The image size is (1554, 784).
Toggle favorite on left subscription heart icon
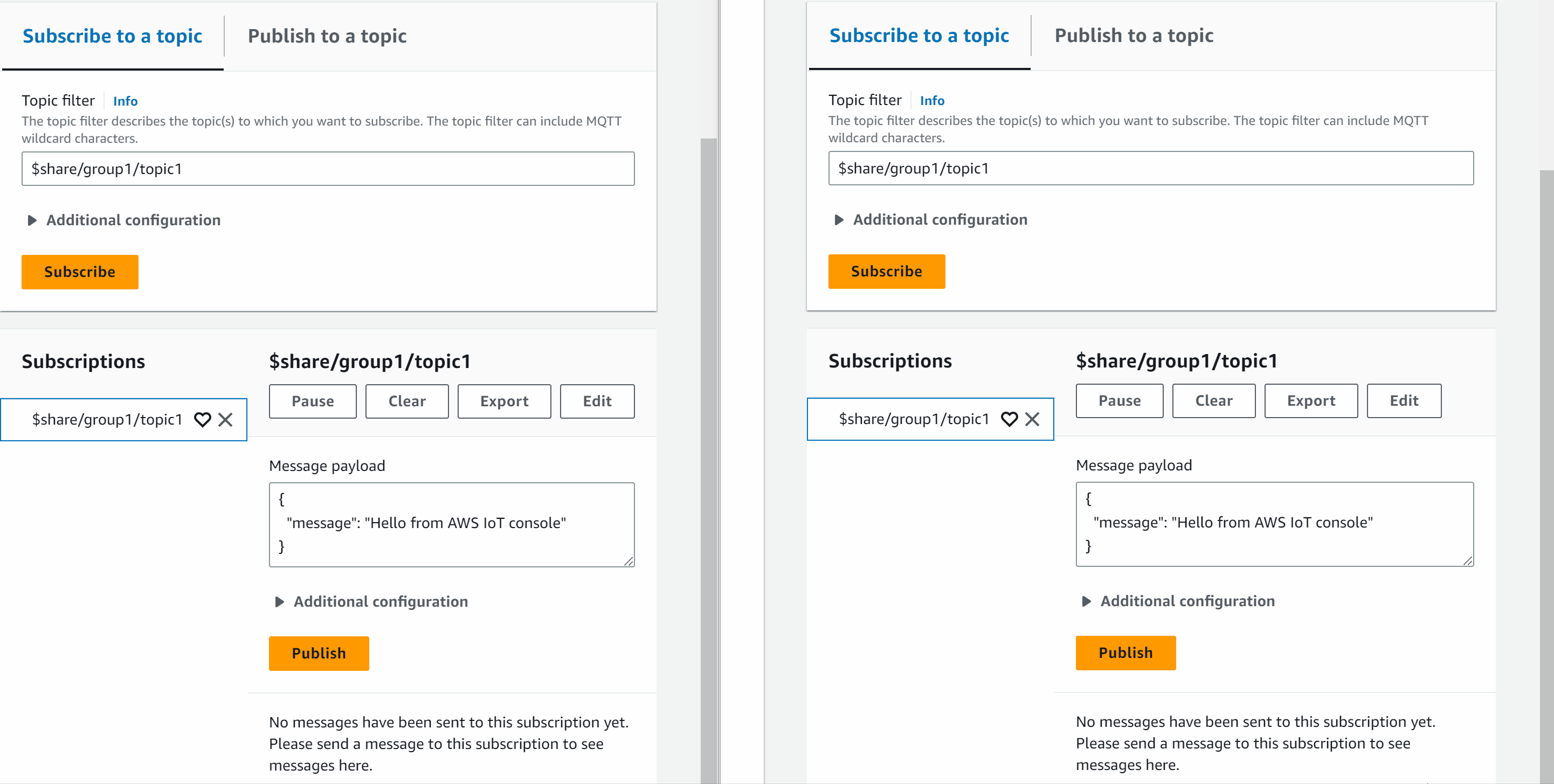pos(203,419)
